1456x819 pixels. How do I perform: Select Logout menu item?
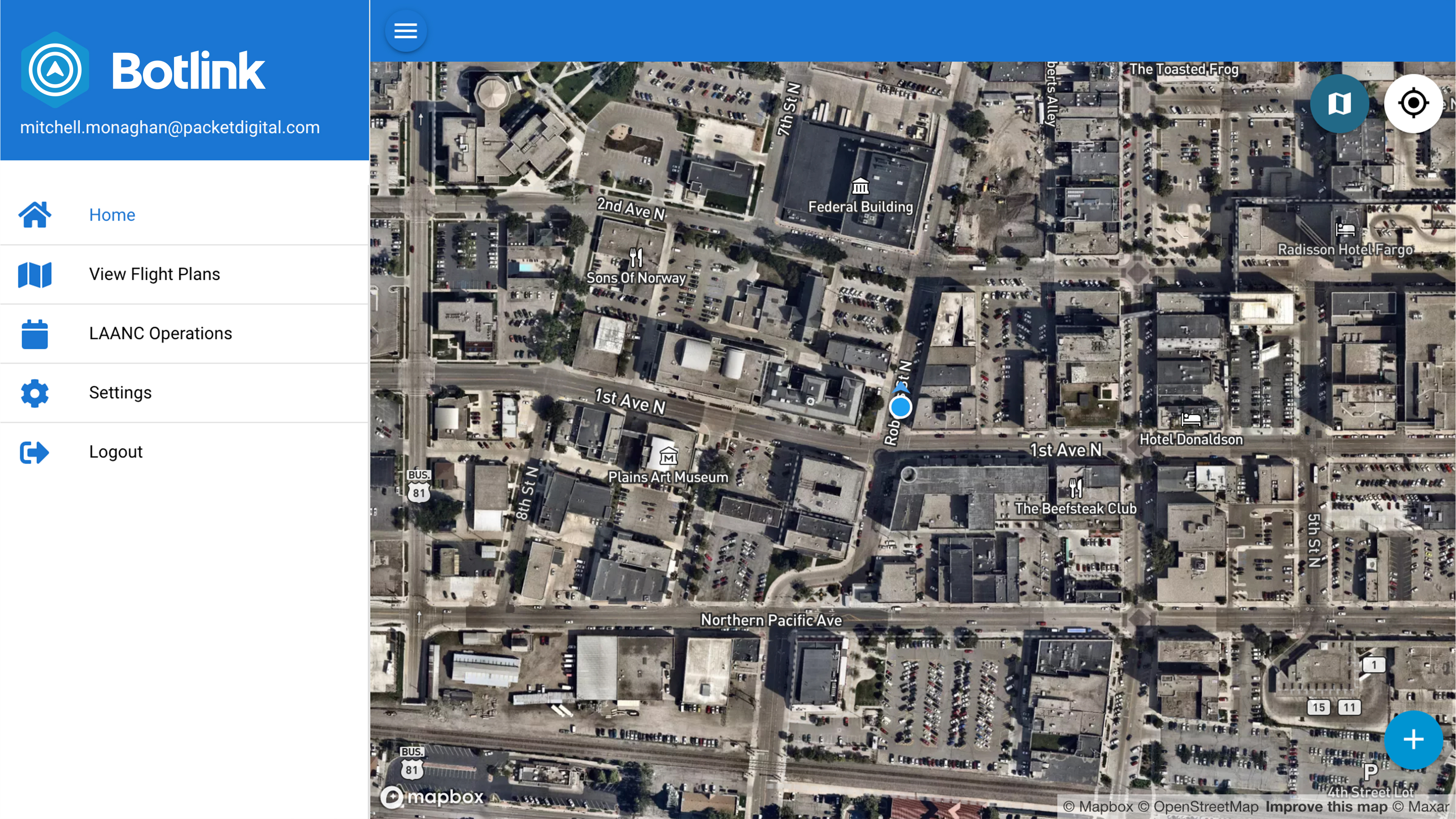pos(184,452)
